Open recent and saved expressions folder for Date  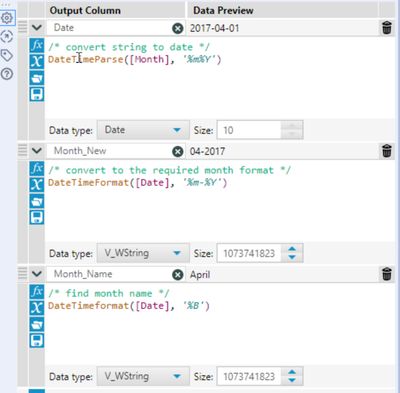pos(37,78)
